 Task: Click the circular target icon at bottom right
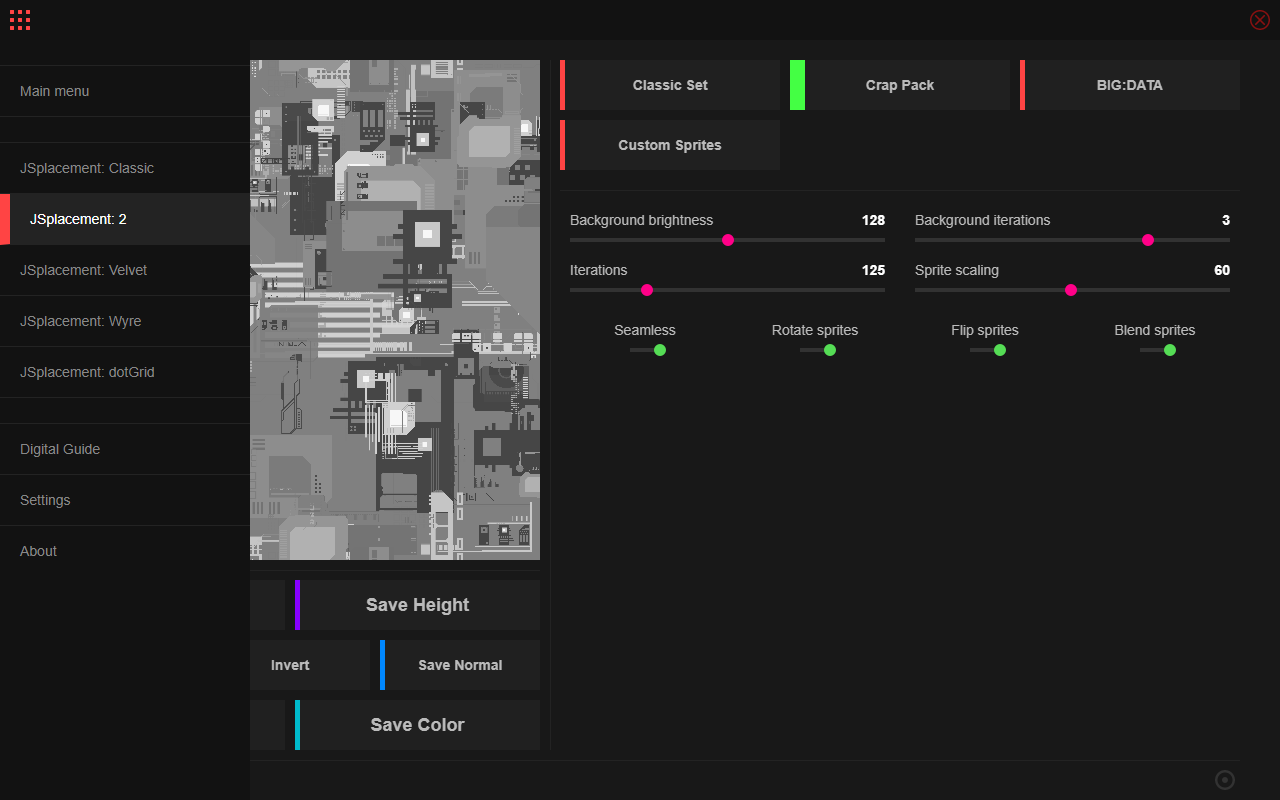pyautogui.click(x=1225, y=780)
